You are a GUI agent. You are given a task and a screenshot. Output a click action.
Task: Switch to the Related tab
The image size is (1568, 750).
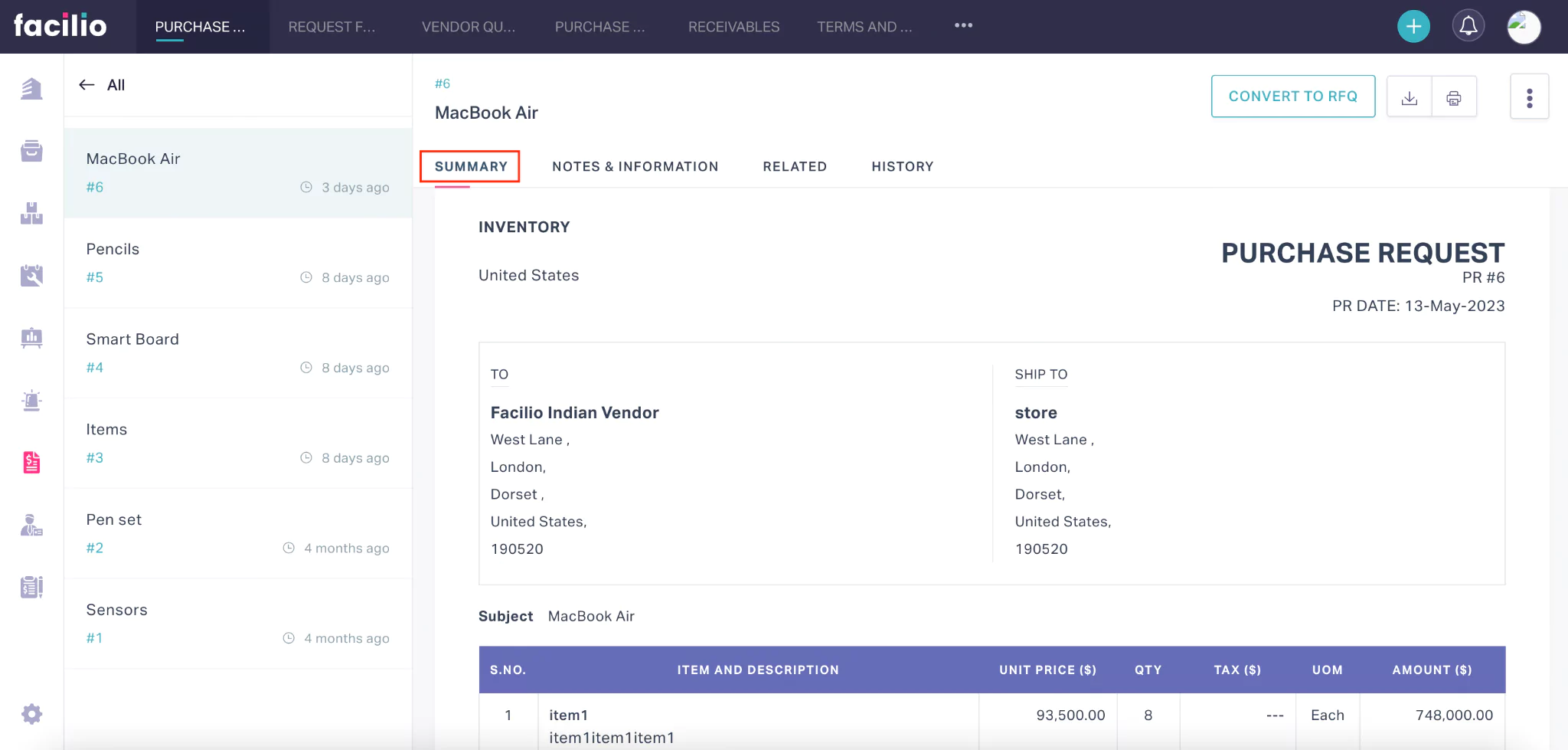[795, 166]
